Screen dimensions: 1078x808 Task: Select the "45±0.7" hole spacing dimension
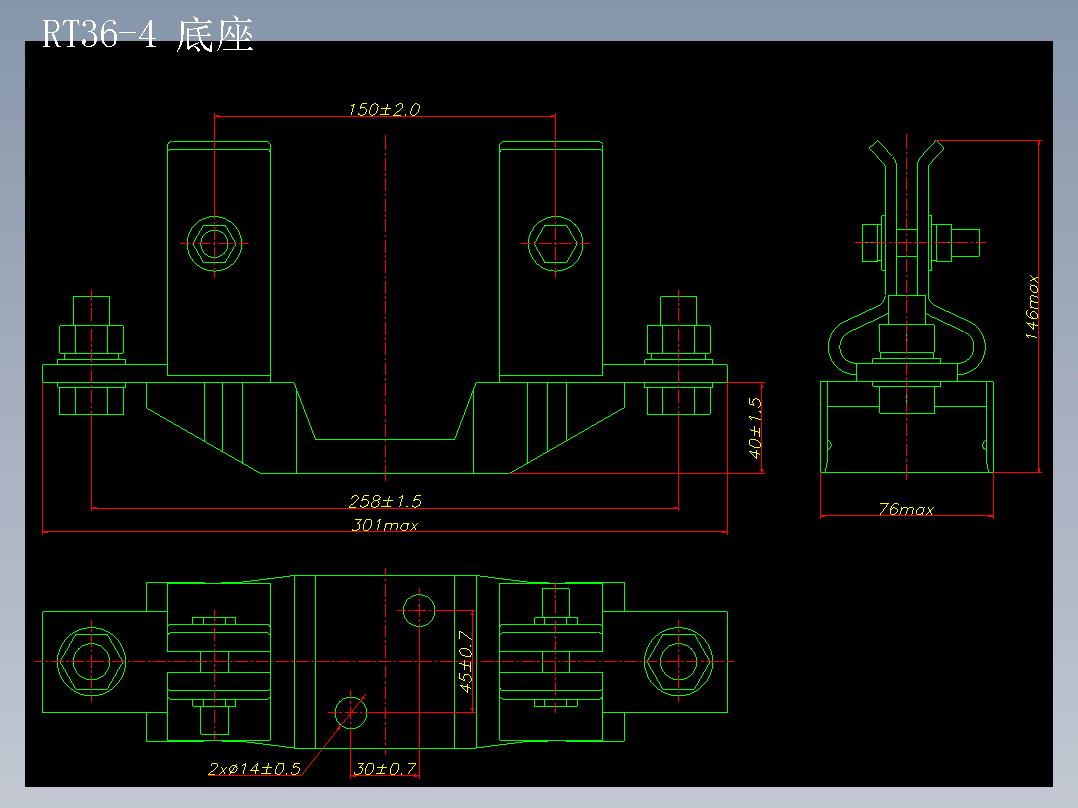pos(466,662)
